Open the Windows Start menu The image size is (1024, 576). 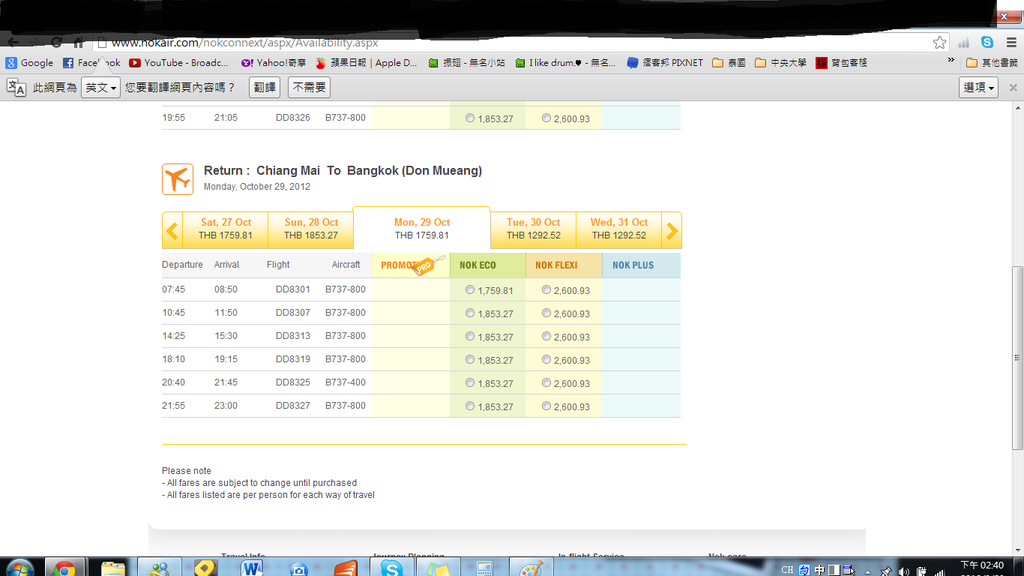point(20,568)
